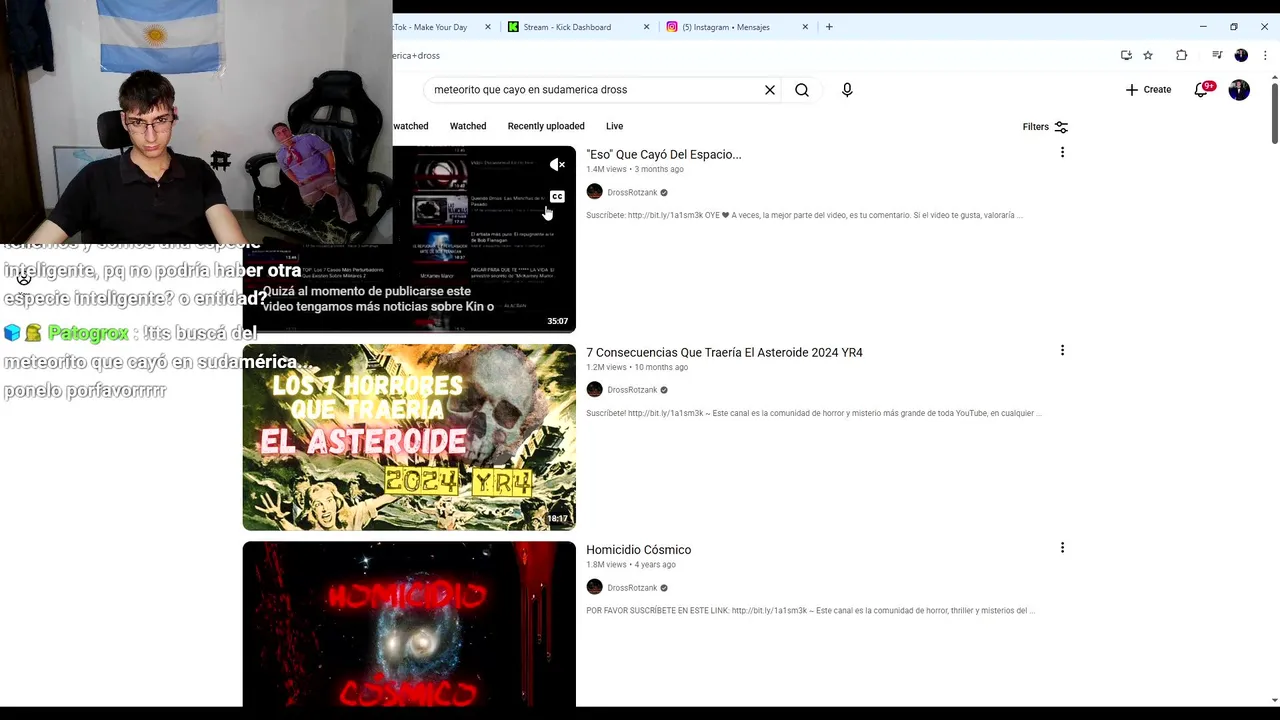This screenshot has height=720, width=1280.
Task: Click the 18:17 duration badge
Action: [x=557, y=519]
